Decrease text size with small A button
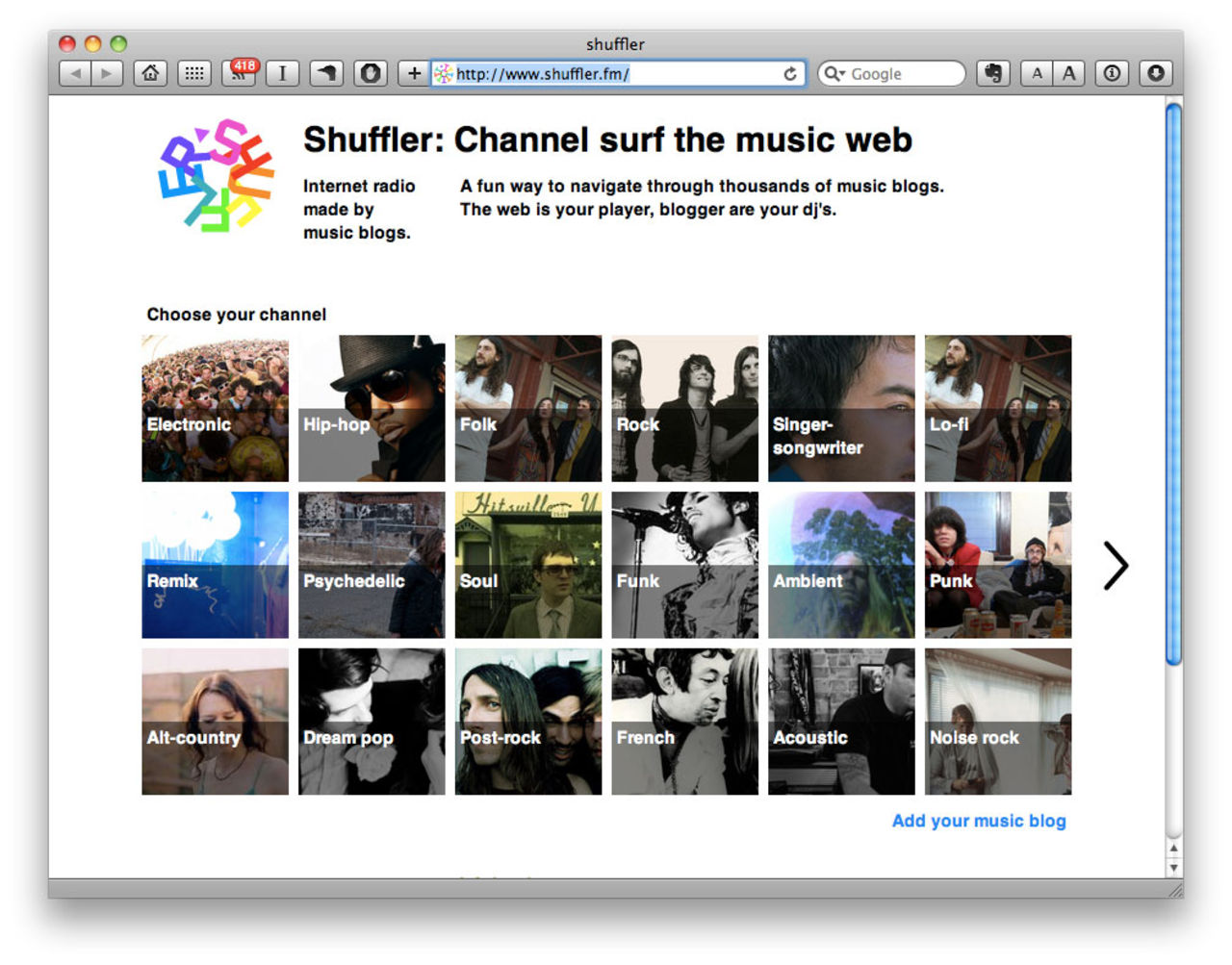 pos(1037,73)
